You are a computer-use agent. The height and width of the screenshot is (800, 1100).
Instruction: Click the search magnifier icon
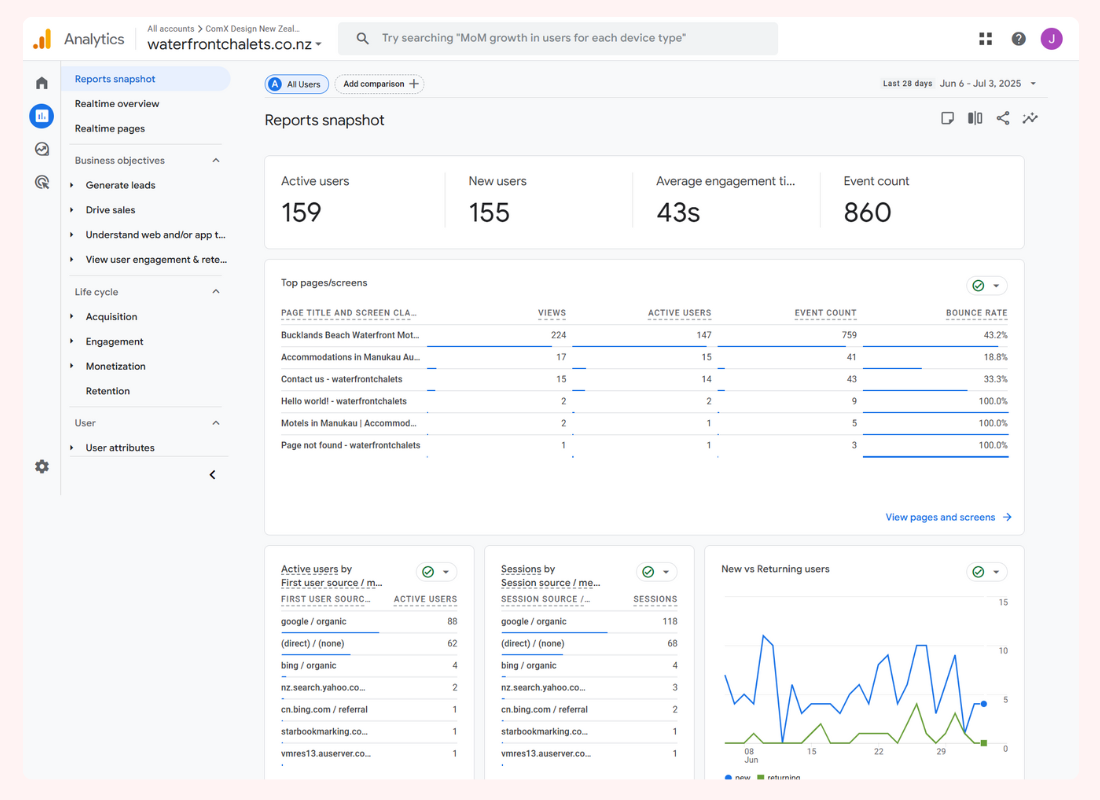click(362, 38)
